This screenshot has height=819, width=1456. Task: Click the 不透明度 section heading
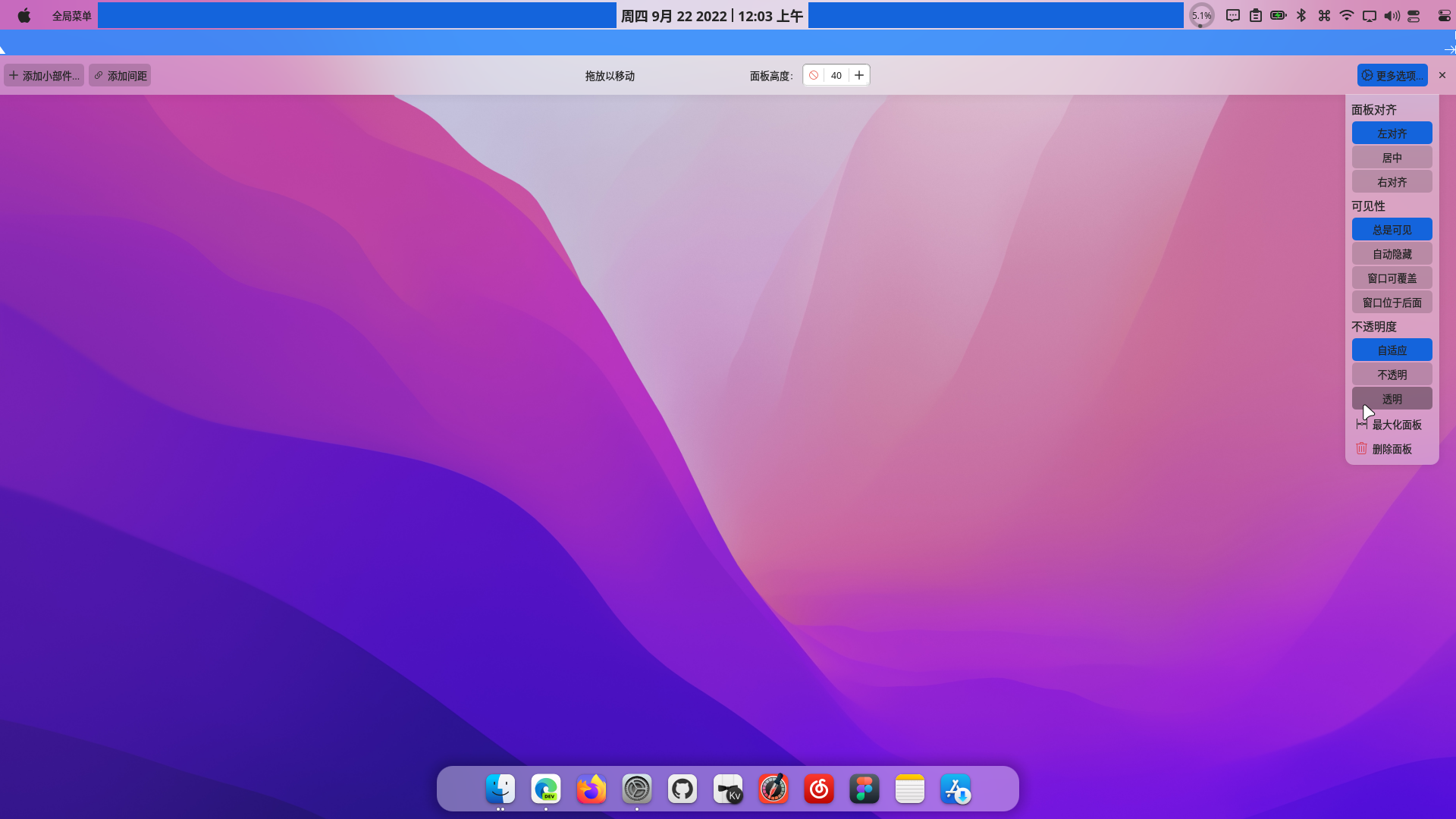(x=1374, y=326)
